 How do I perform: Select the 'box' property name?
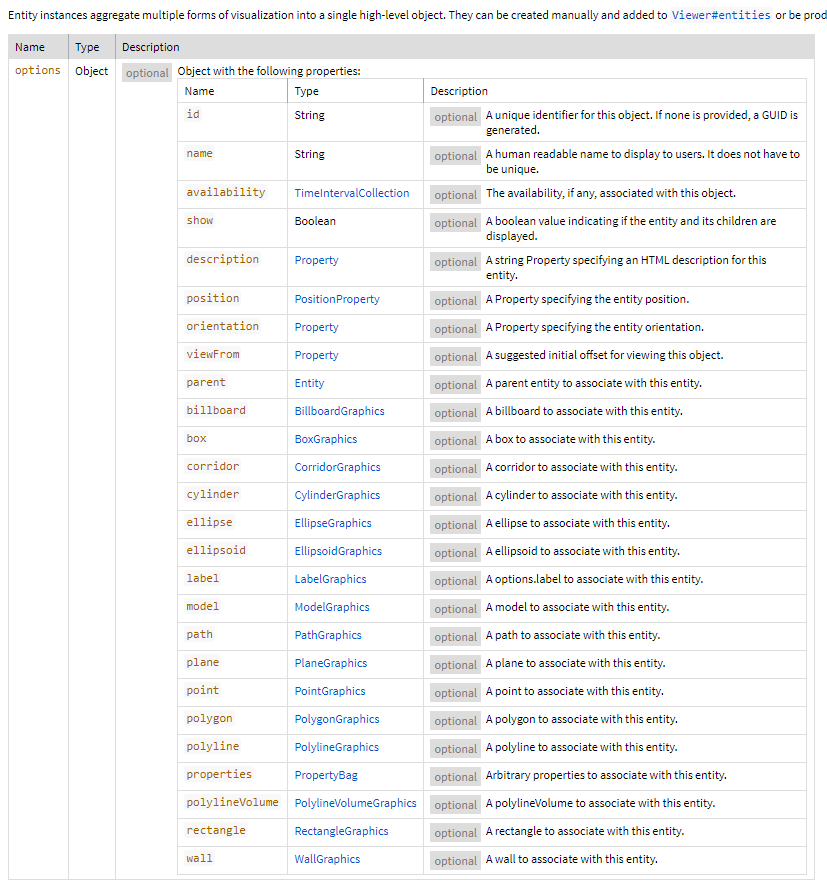click(196, 438)
